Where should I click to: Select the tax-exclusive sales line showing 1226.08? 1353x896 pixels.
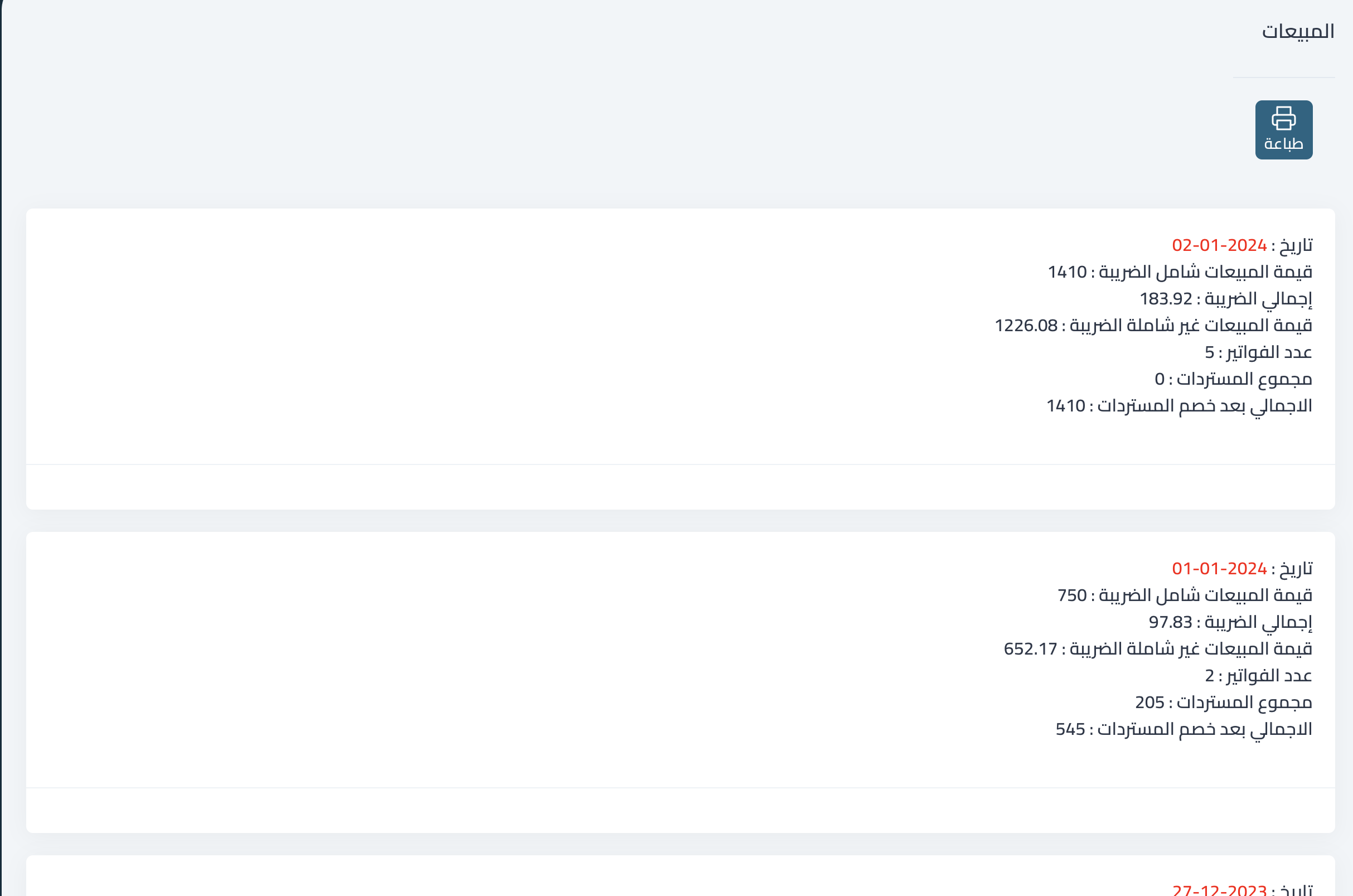1153,326
